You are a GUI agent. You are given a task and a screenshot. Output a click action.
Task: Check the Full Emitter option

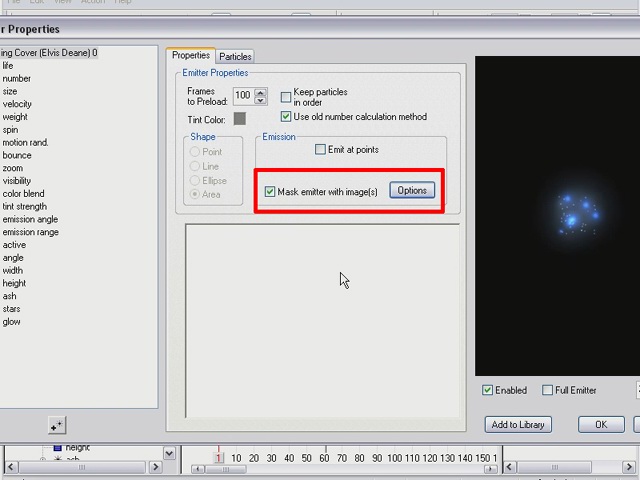(x=547, y=390)
